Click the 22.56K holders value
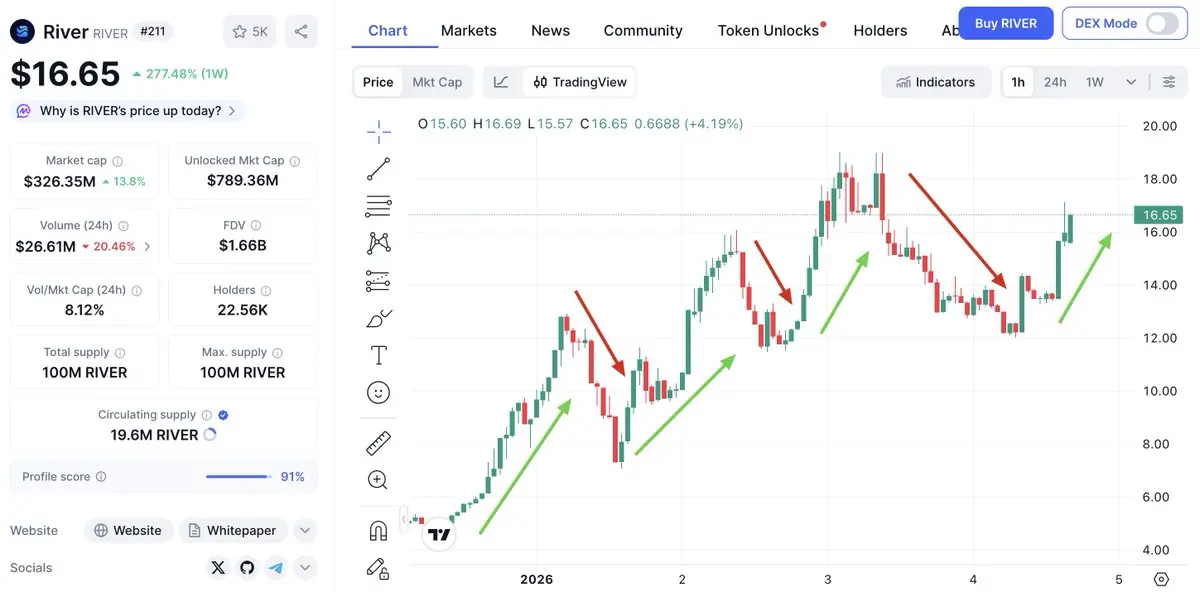 [x=243, y=310]
